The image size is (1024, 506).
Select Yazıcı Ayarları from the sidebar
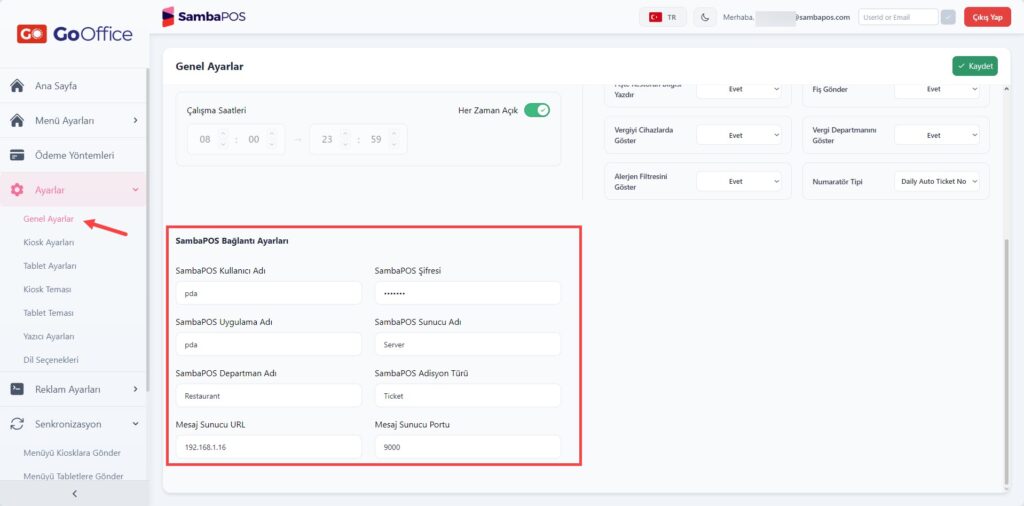tap(48, 336)
